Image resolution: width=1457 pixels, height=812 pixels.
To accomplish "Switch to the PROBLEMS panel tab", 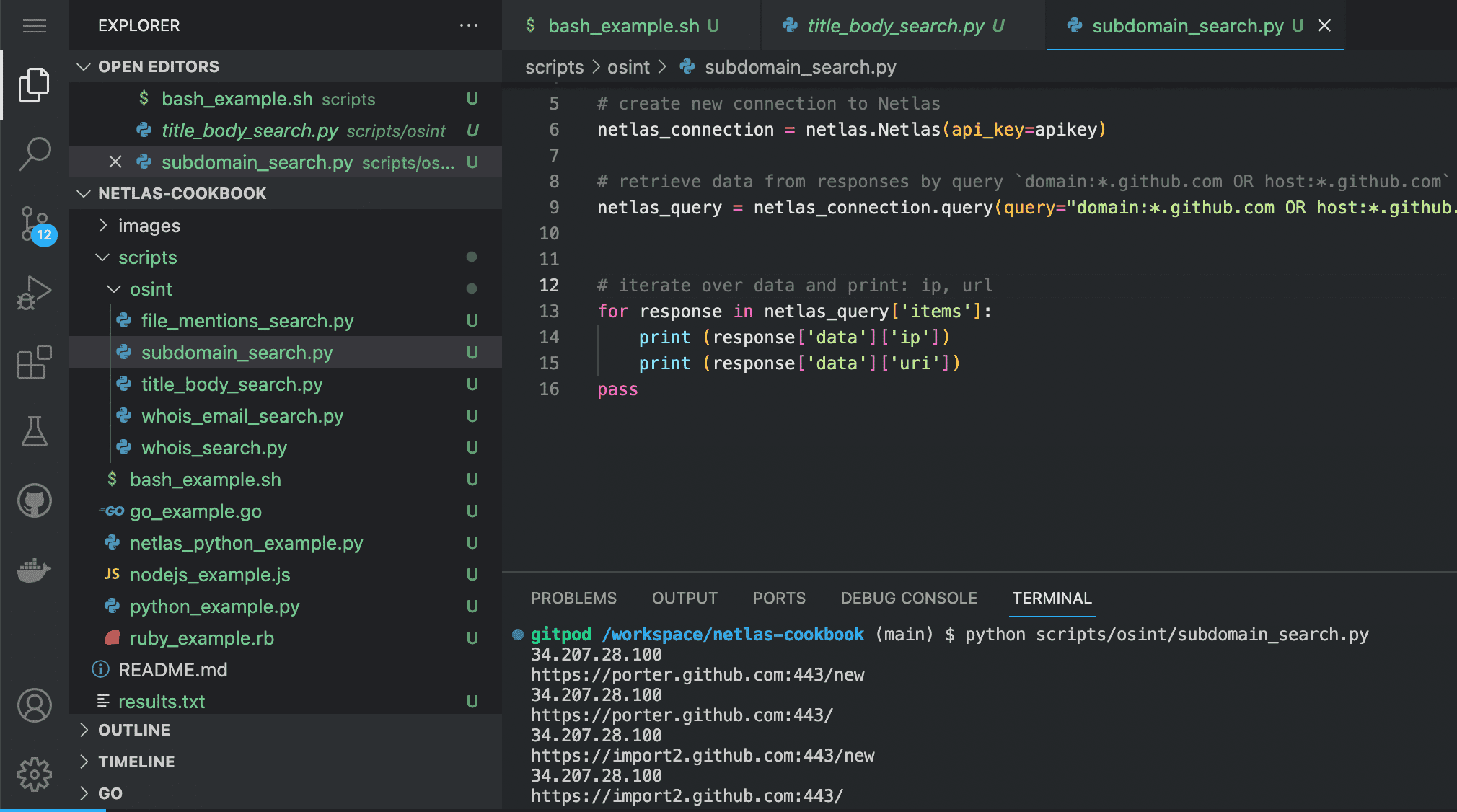I will click(573, 598).
